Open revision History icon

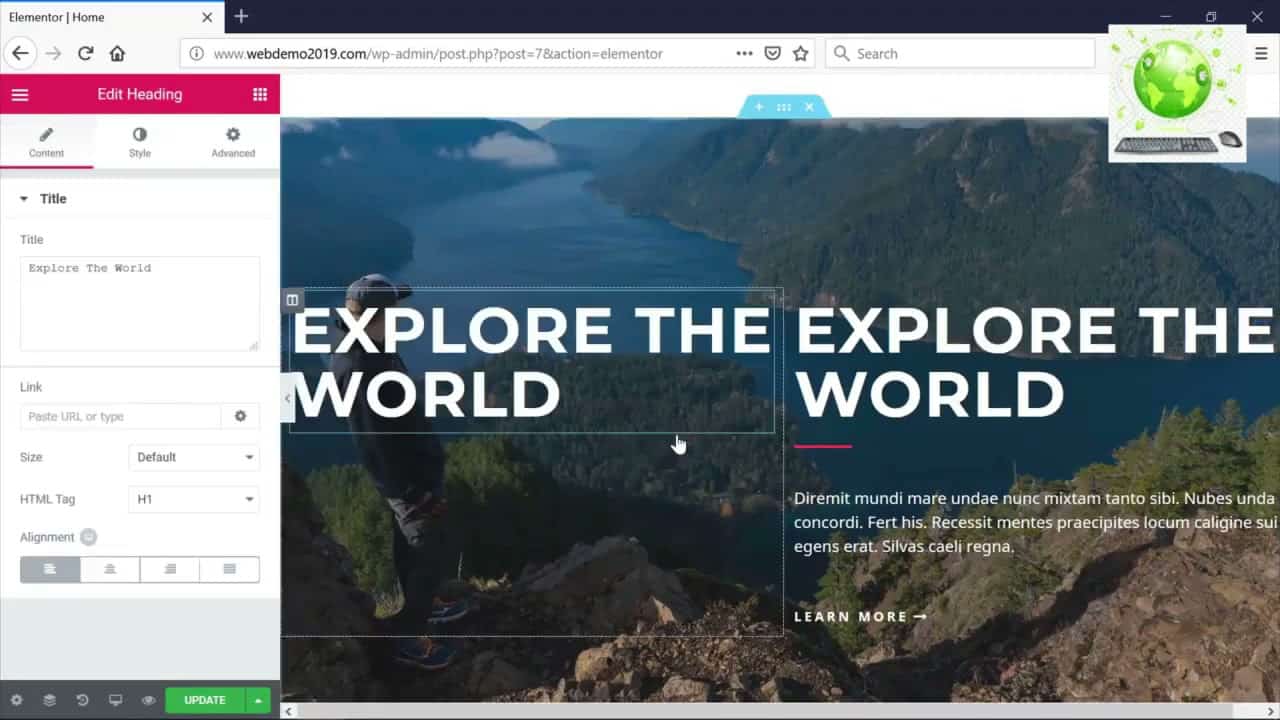(x=83, y=700)
